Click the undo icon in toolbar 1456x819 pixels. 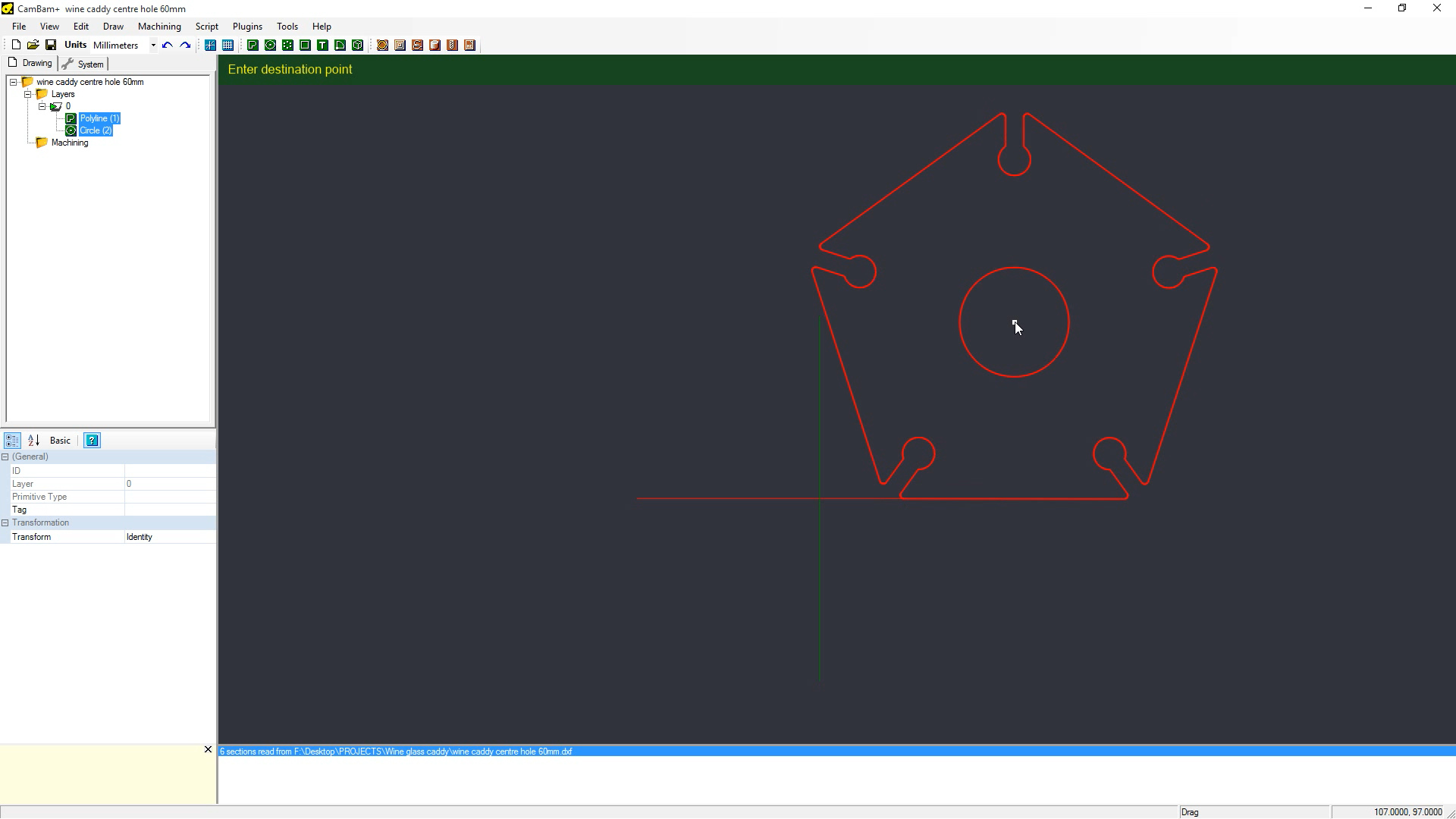[166, 45]
